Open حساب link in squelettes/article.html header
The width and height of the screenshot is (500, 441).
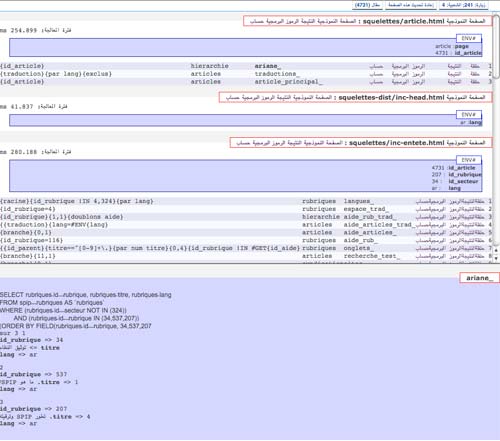(x=257, y=21)
